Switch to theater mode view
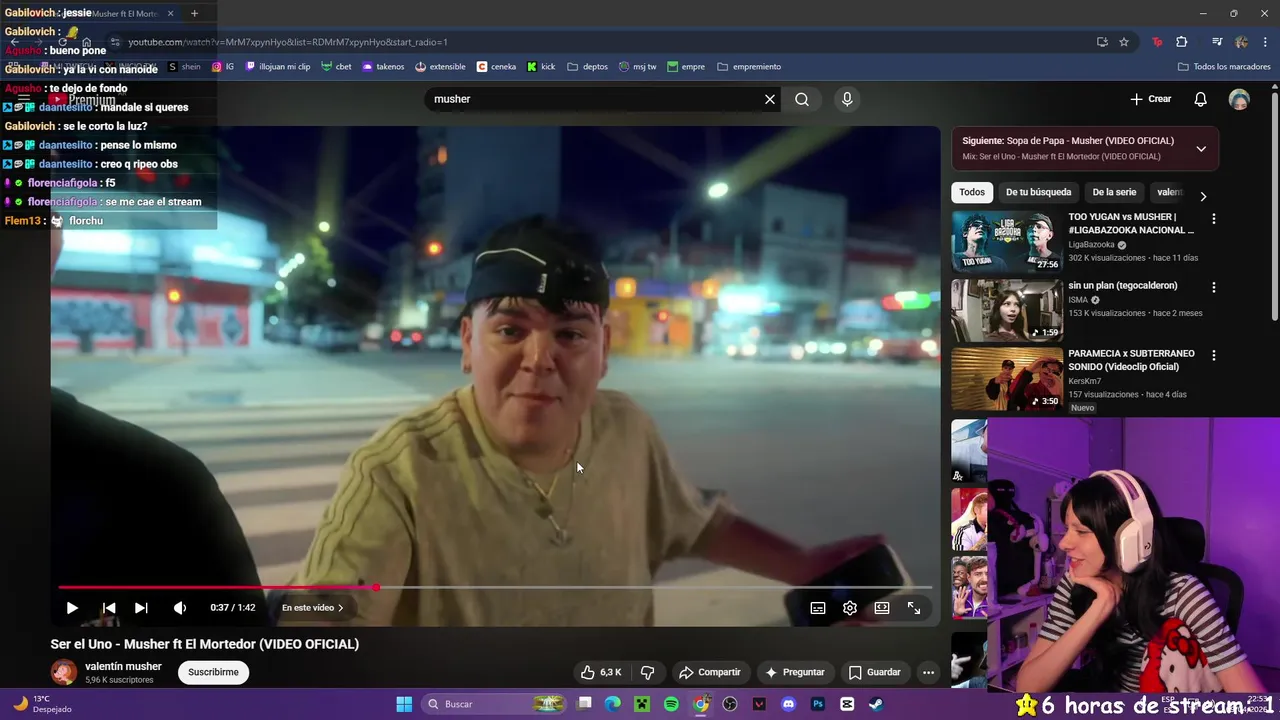The height and width of the screenshot is (720, 1280). 882,608
